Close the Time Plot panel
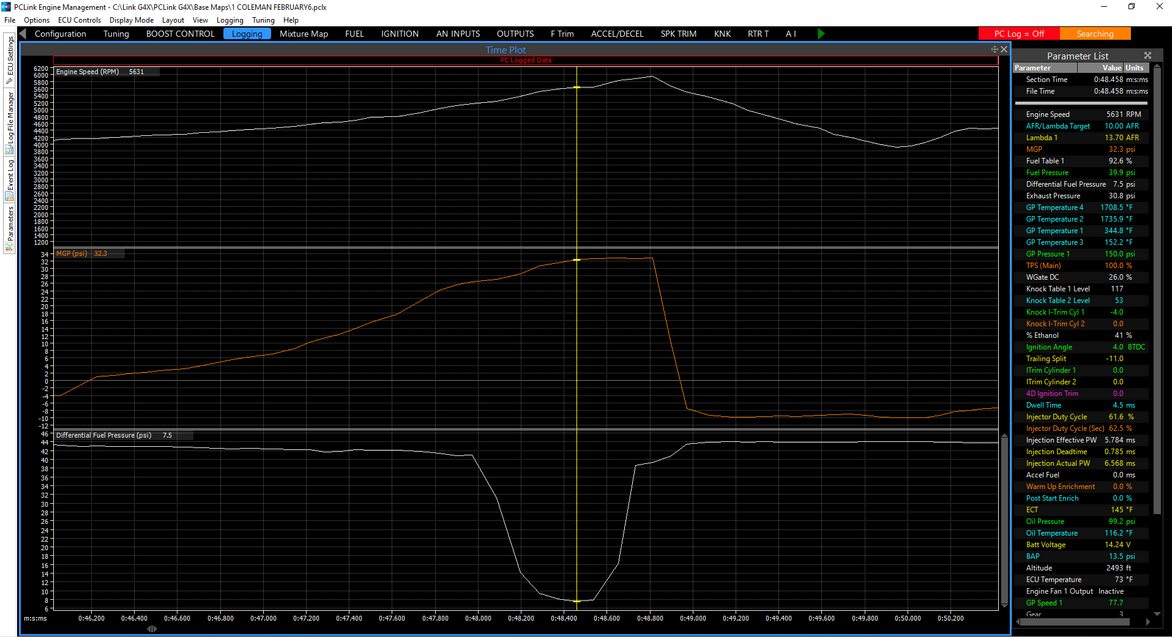 point(1004,49)
